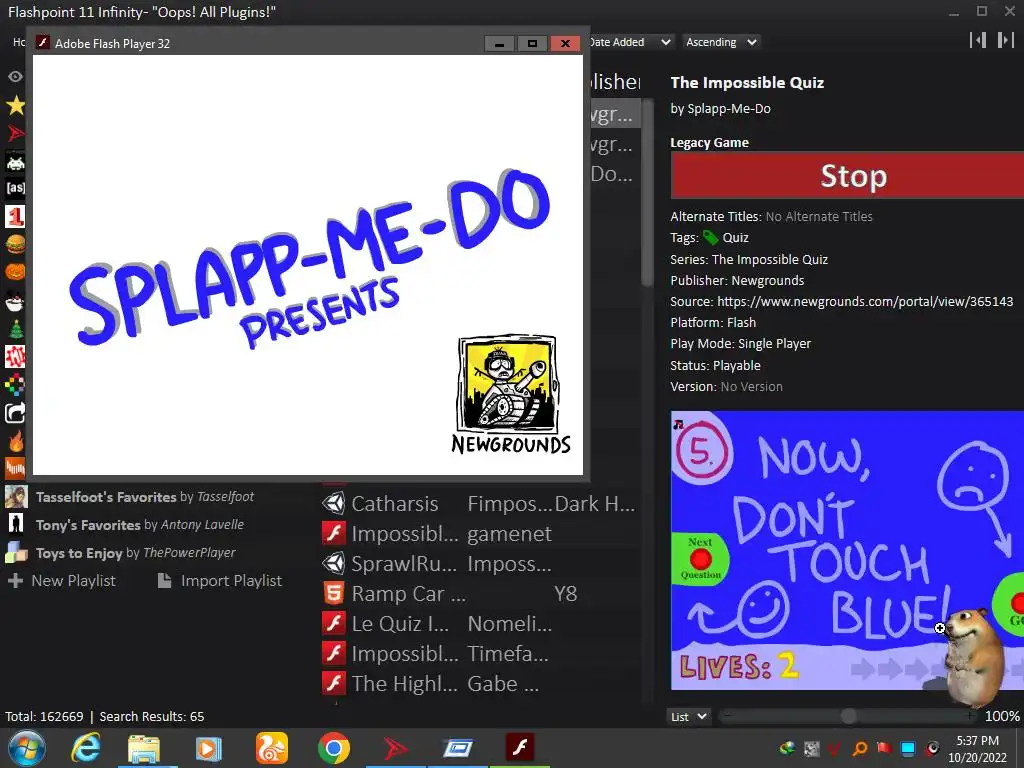This screenshot has width=1024, height=768.
Task: Minimize the Adobe Flash Player window
Action: tap(500, 44)
